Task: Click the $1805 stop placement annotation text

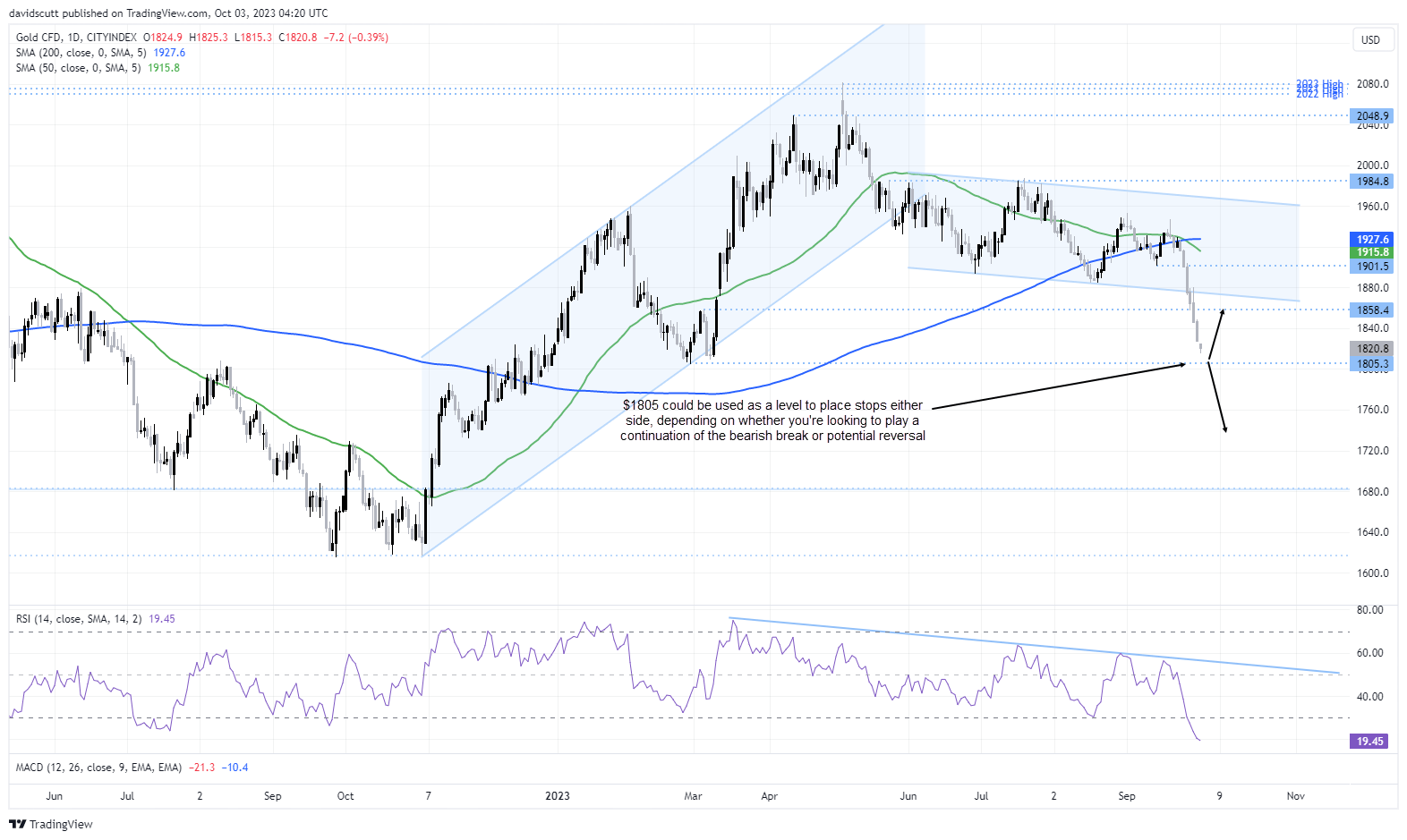Action: click(772, 420)
